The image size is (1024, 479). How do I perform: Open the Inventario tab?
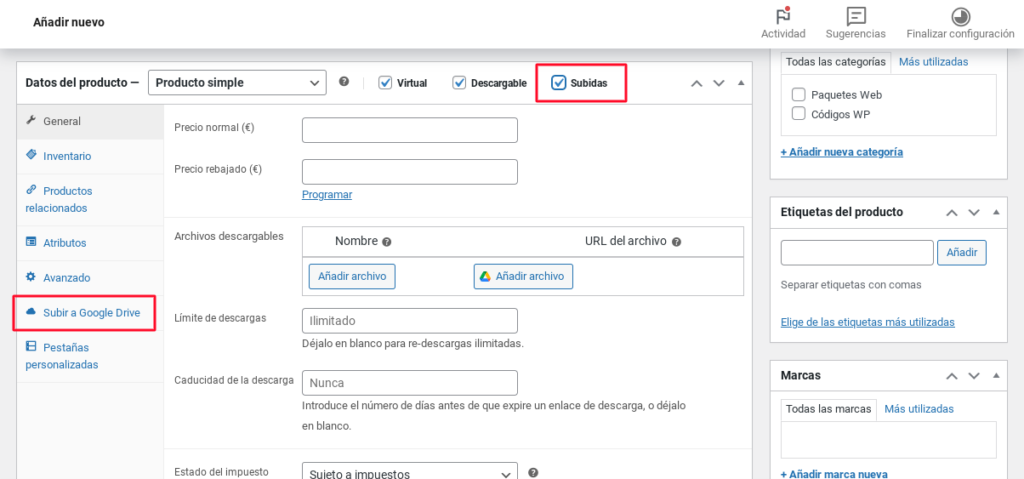click(x=90, y=156)
